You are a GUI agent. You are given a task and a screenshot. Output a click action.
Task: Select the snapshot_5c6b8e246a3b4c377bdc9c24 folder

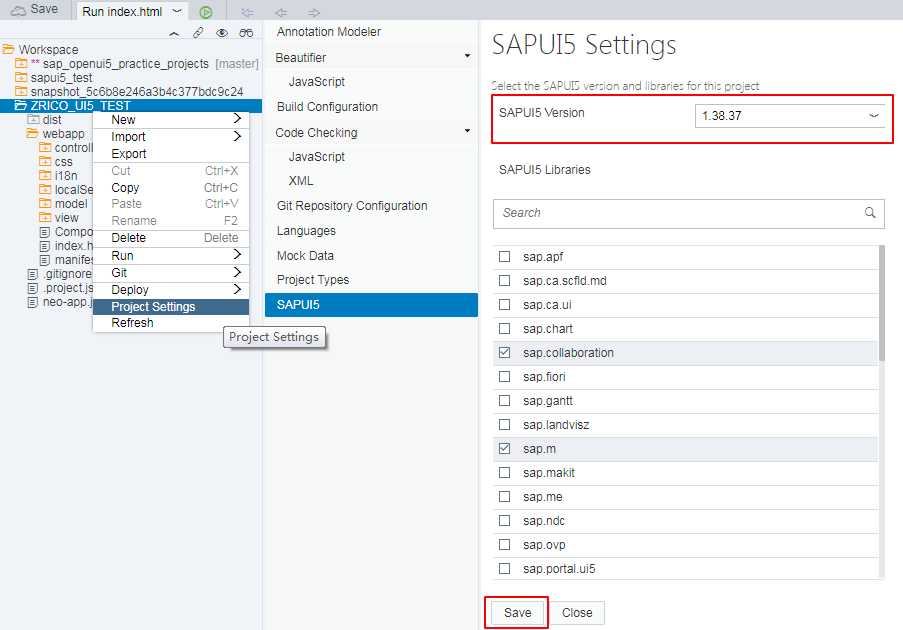coord(137,92)
